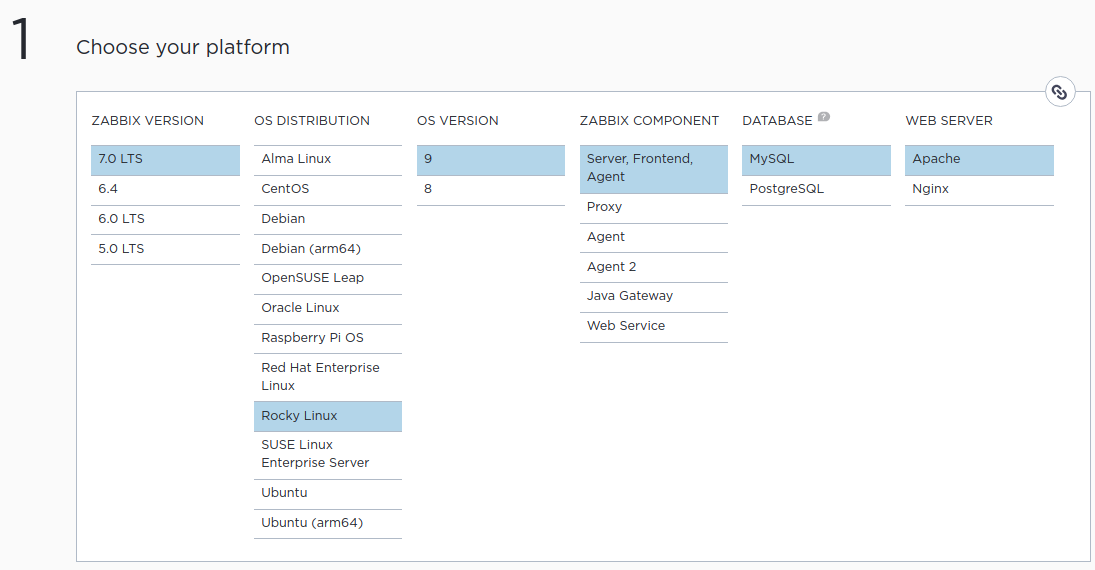The height and width of the screenshot is (570, 1095).
Task: Pick Debian (arm64) distribution
Action: point(327,249)
